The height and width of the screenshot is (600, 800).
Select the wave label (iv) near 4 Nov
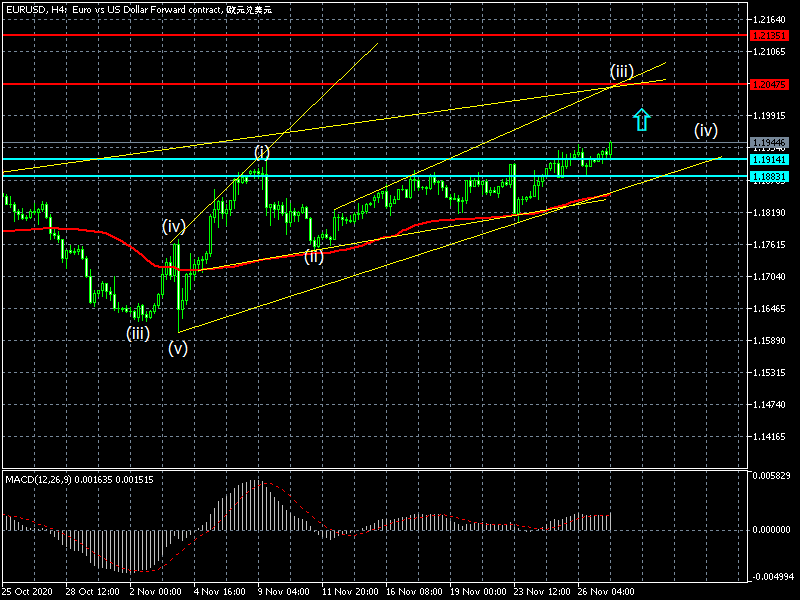point(173,226)
